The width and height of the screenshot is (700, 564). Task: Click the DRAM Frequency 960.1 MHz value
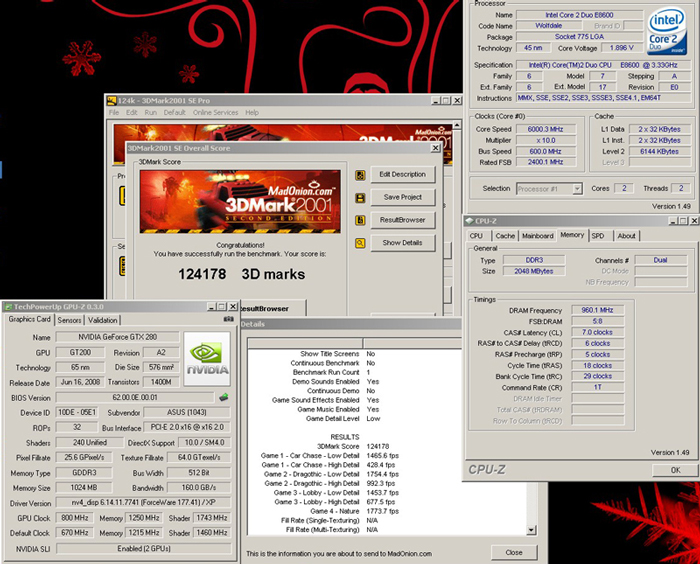click(x=597, y=310)
